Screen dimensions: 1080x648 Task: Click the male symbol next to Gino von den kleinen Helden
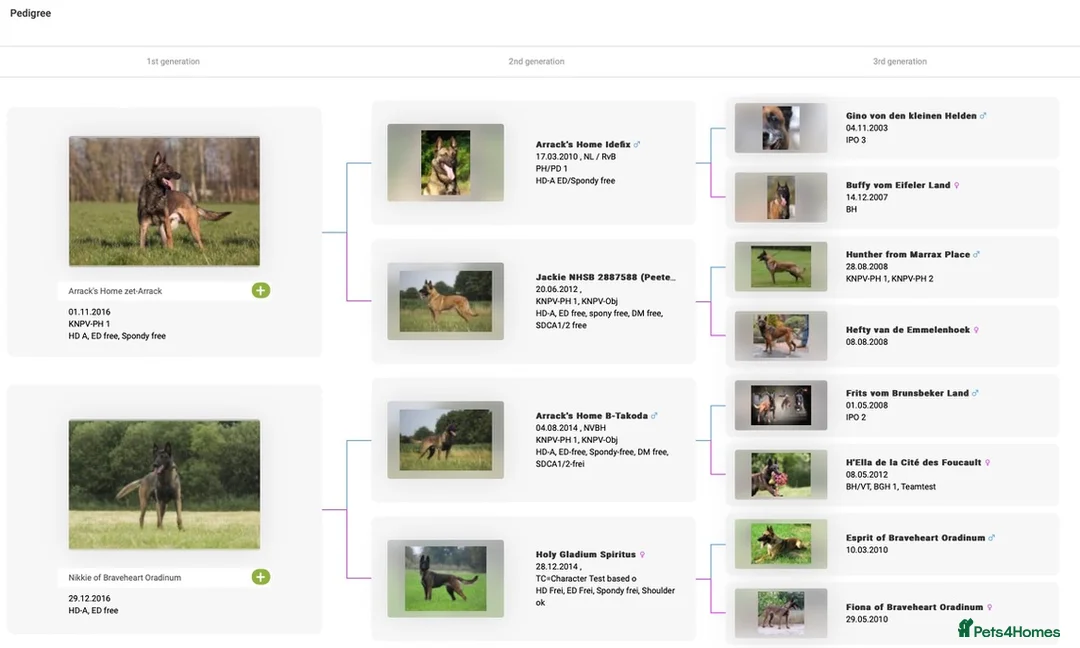pyautogui.click(x=983, y=116)
